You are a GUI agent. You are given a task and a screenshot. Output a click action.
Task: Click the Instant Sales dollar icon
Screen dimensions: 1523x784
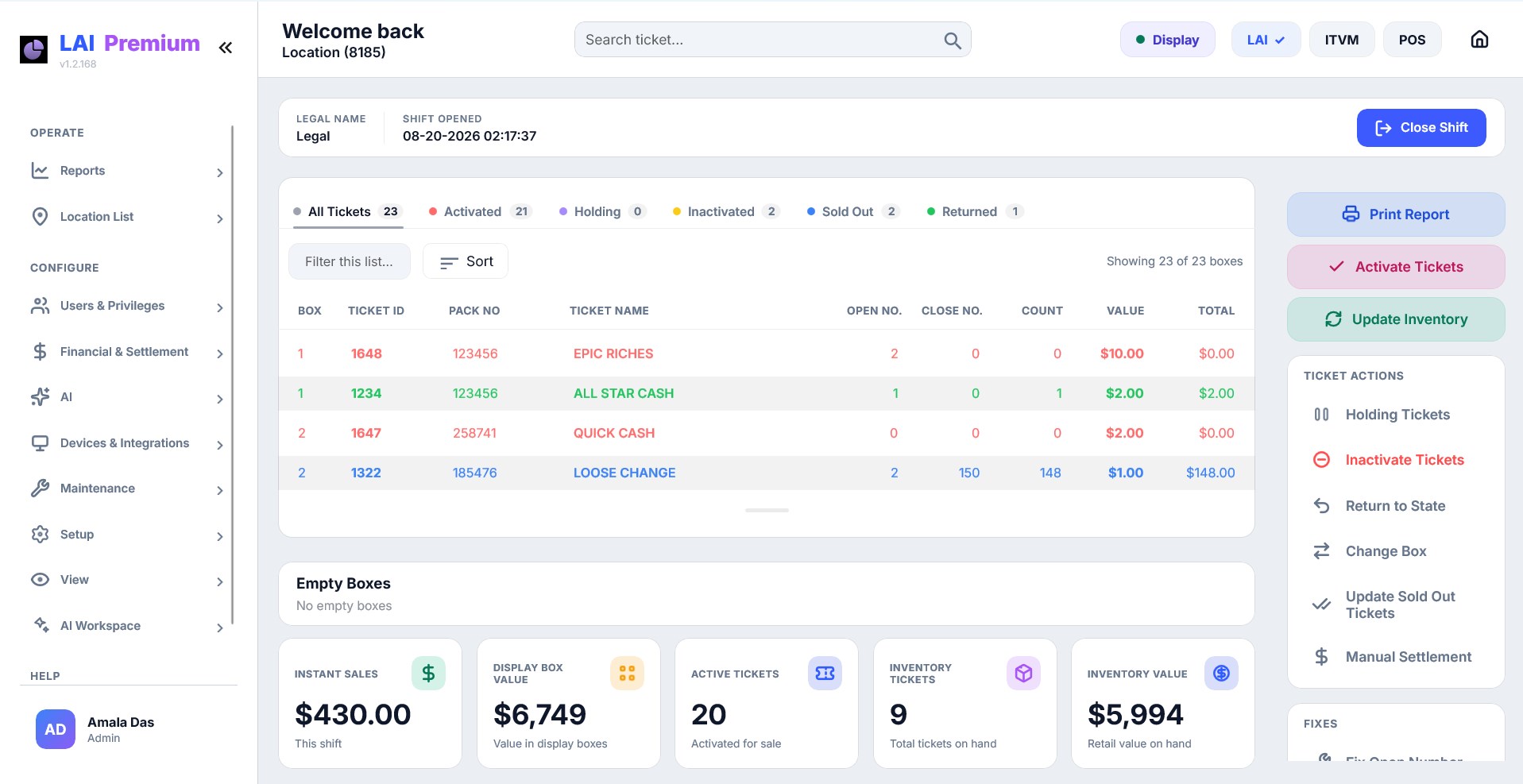[428, 674]
